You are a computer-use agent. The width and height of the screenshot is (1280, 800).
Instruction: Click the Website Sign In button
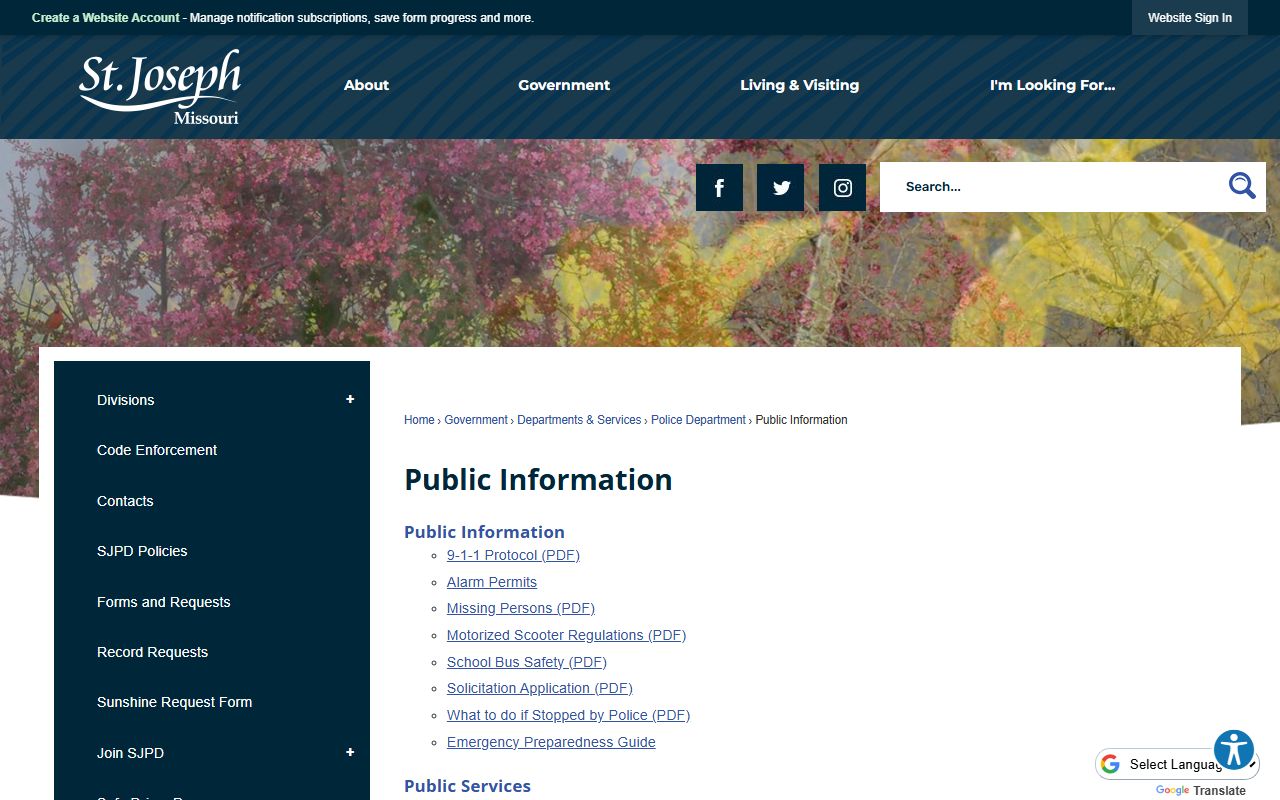click(x=1190, y=18)
